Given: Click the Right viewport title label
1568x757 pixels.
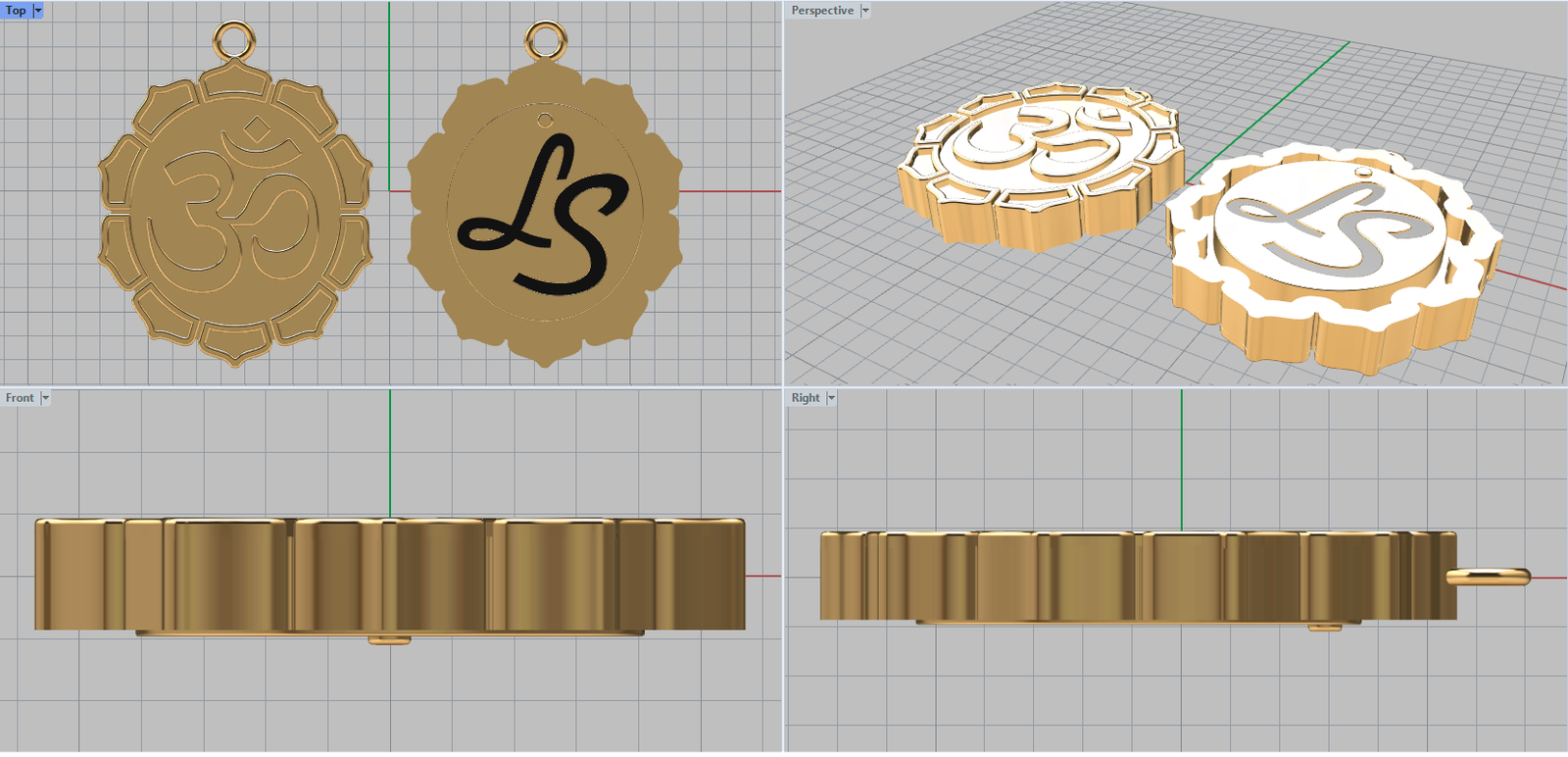Looking at the screenshot, I should 806,397.
